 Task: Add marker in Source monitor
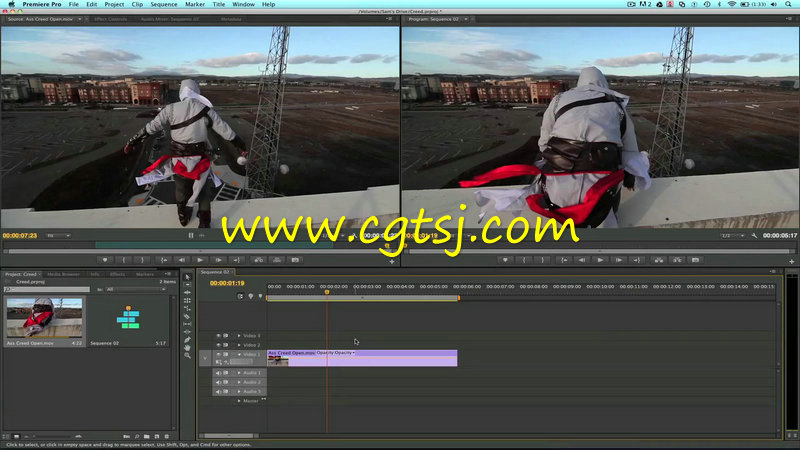pyautogui.click(x=105, y=260)
